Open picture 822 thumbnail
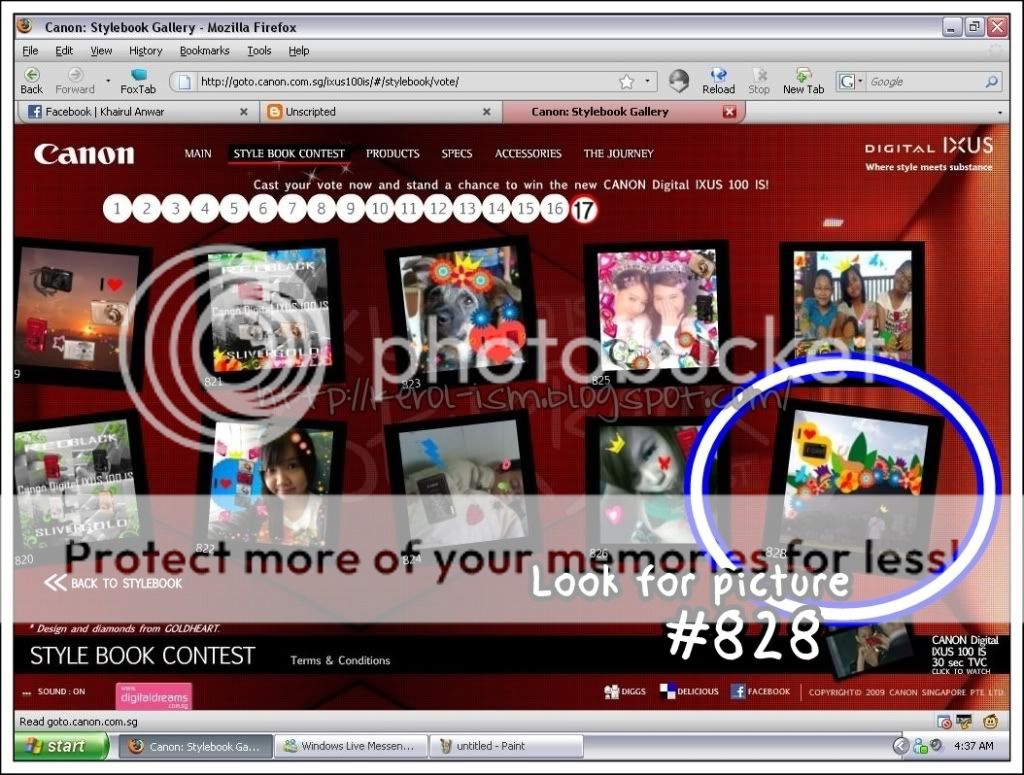This screenshot has width=1024, height=775. pos(270,486)
